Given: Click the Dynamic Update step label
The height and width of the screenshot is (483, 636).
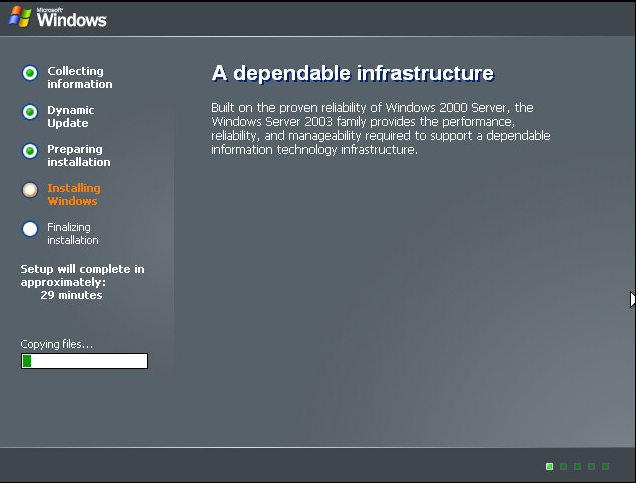Looking at the screenshot, I should [71, 116].
